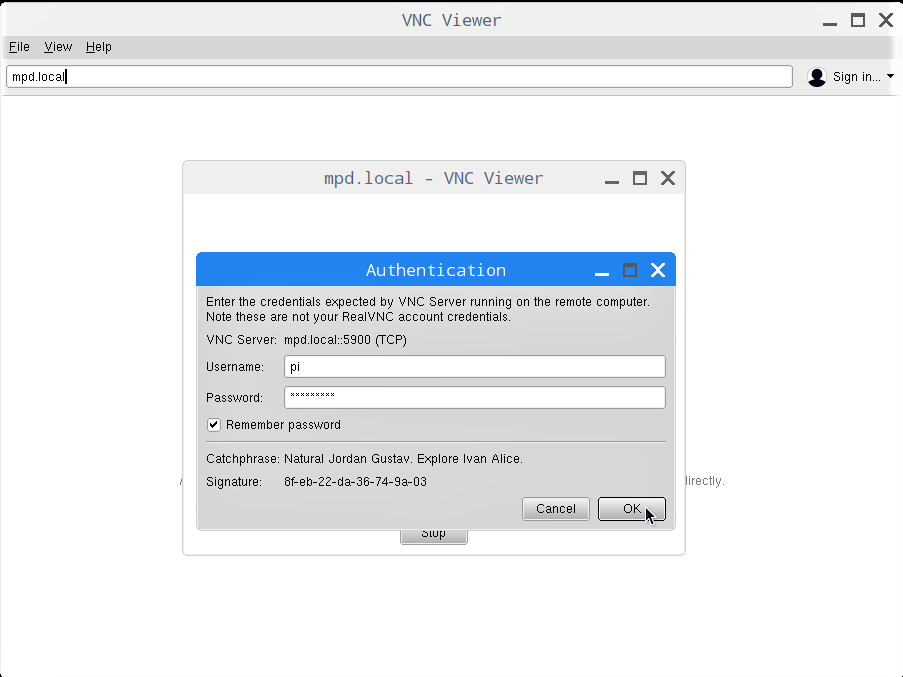Focus the Username field containing pi

[x=475, y=367]
